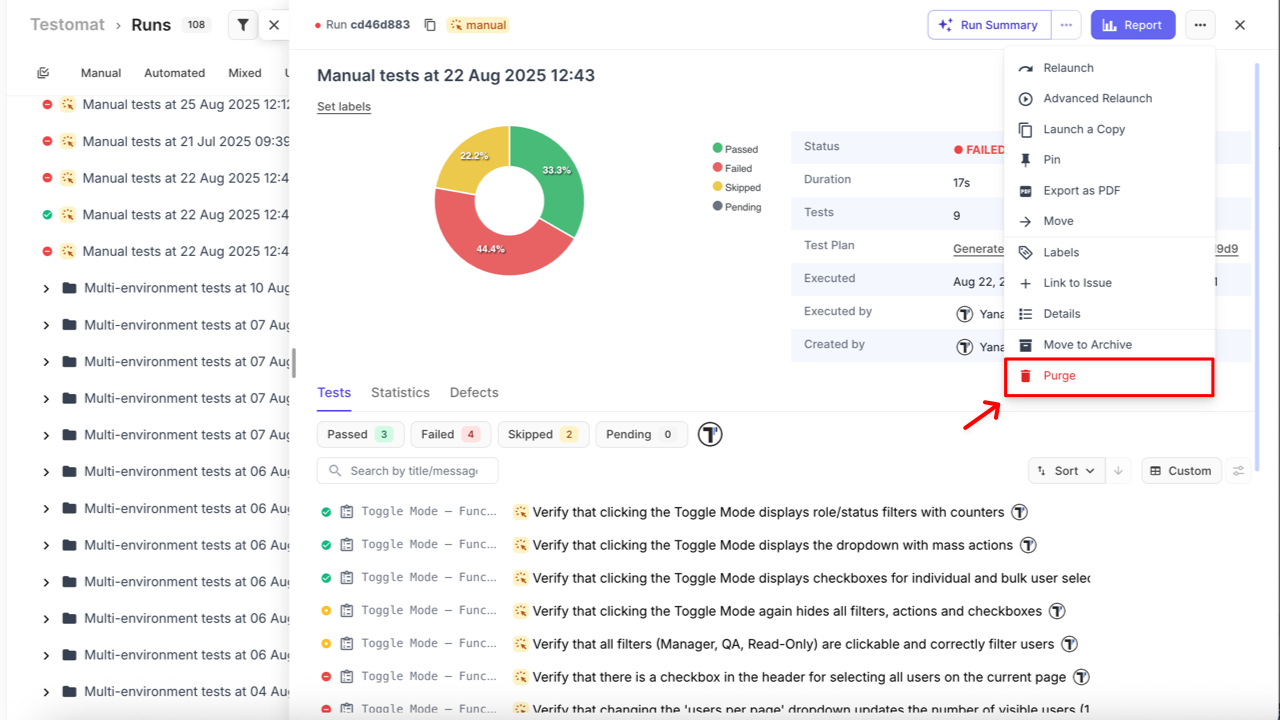Viewport: 1280px width, 720px height.
Task: Open the Sort dropdown
Action: [1066, 471]
